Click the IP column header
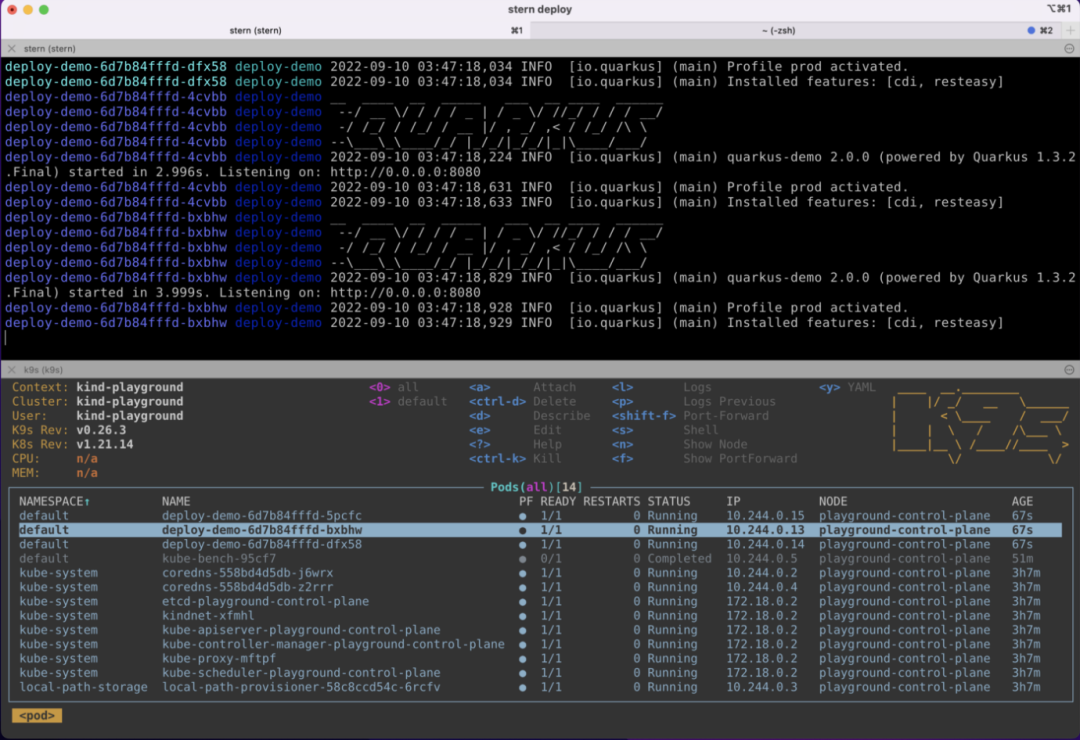 [x=733, y=502]
